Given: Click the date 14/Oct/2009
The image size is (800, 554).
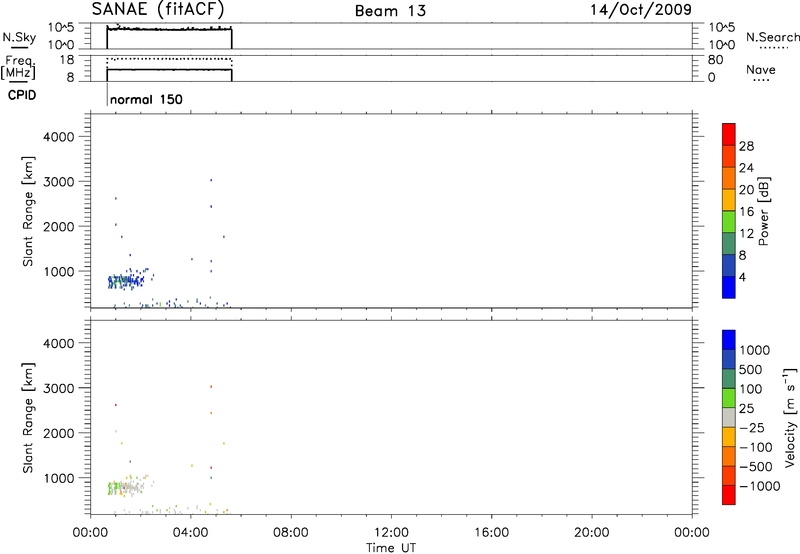Looking at the screenshot, I should 641,10.
